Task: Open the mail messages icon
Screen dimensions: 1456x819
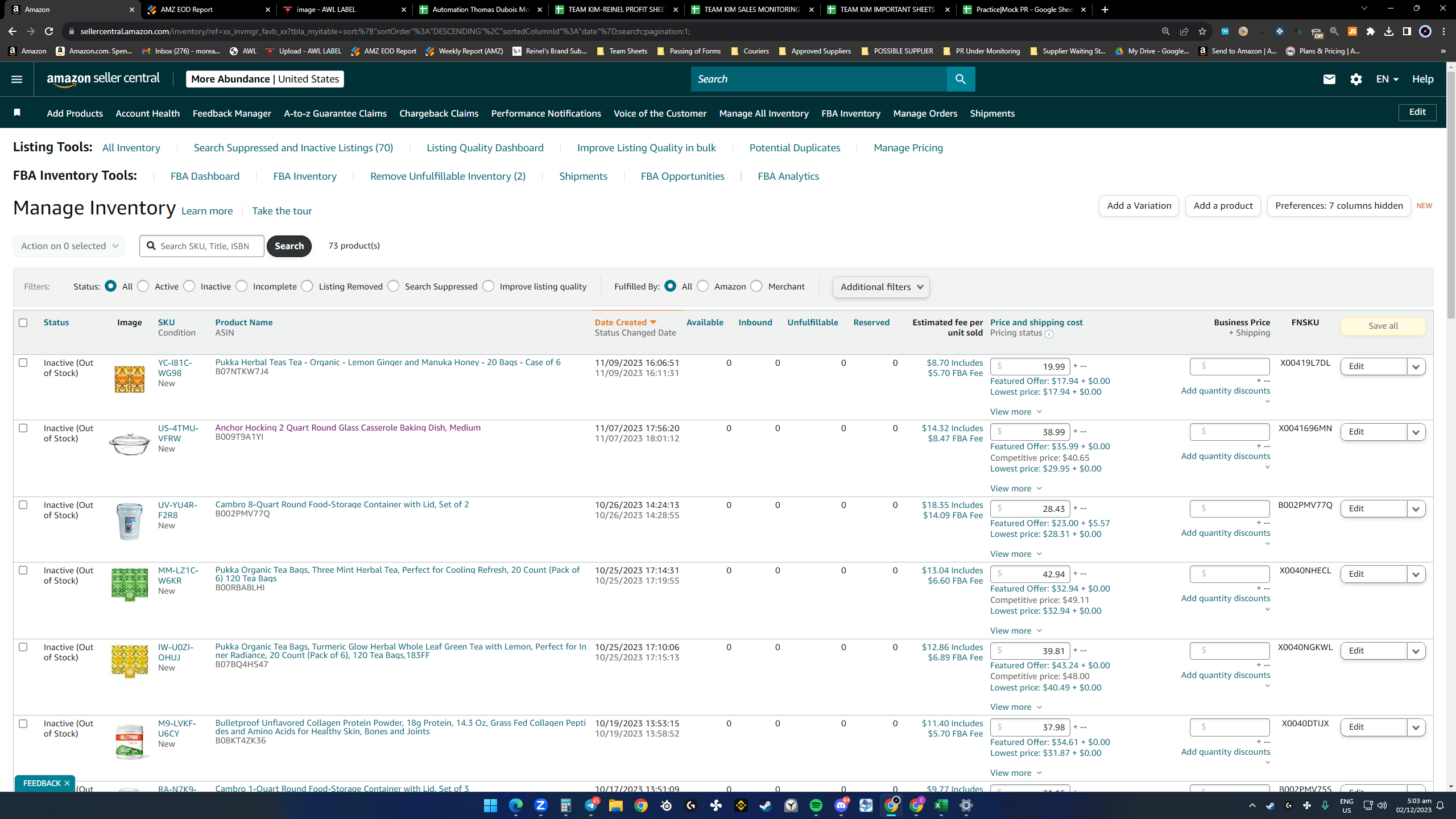Action: click(x=1329, y=79)
